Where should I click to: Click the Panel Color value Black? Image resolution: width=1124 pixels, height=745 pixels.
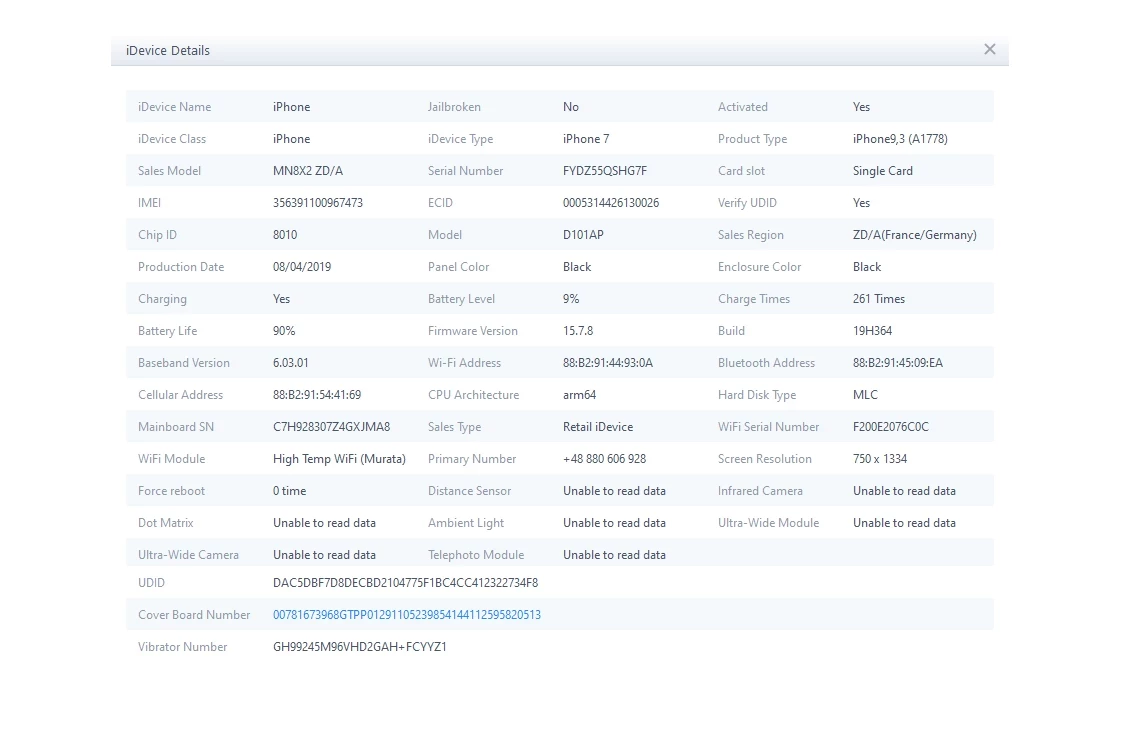coord(577,267)
